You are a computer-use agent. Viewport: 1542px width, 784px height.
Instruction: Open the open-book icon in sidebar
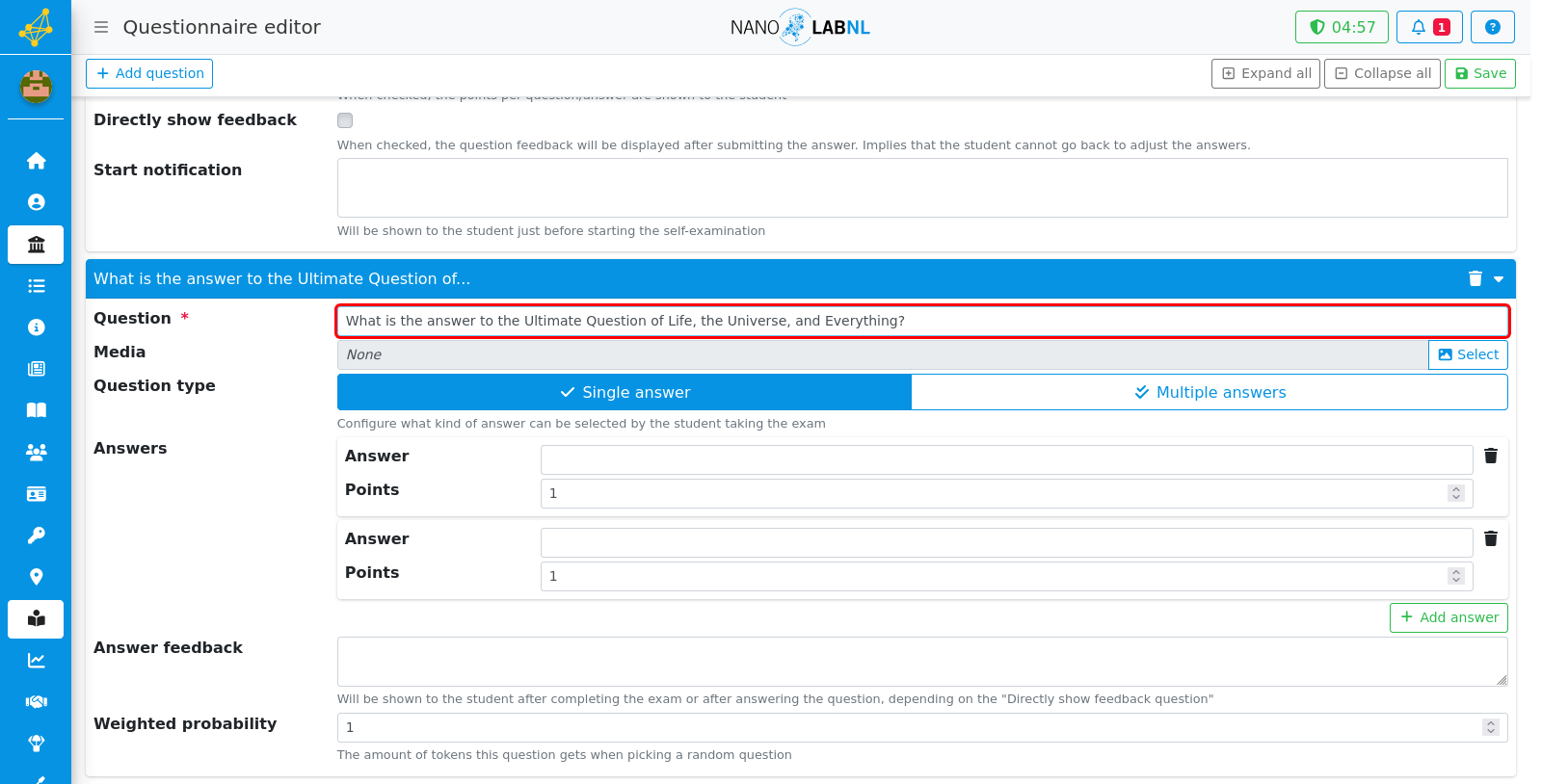(x=37, y=410)
